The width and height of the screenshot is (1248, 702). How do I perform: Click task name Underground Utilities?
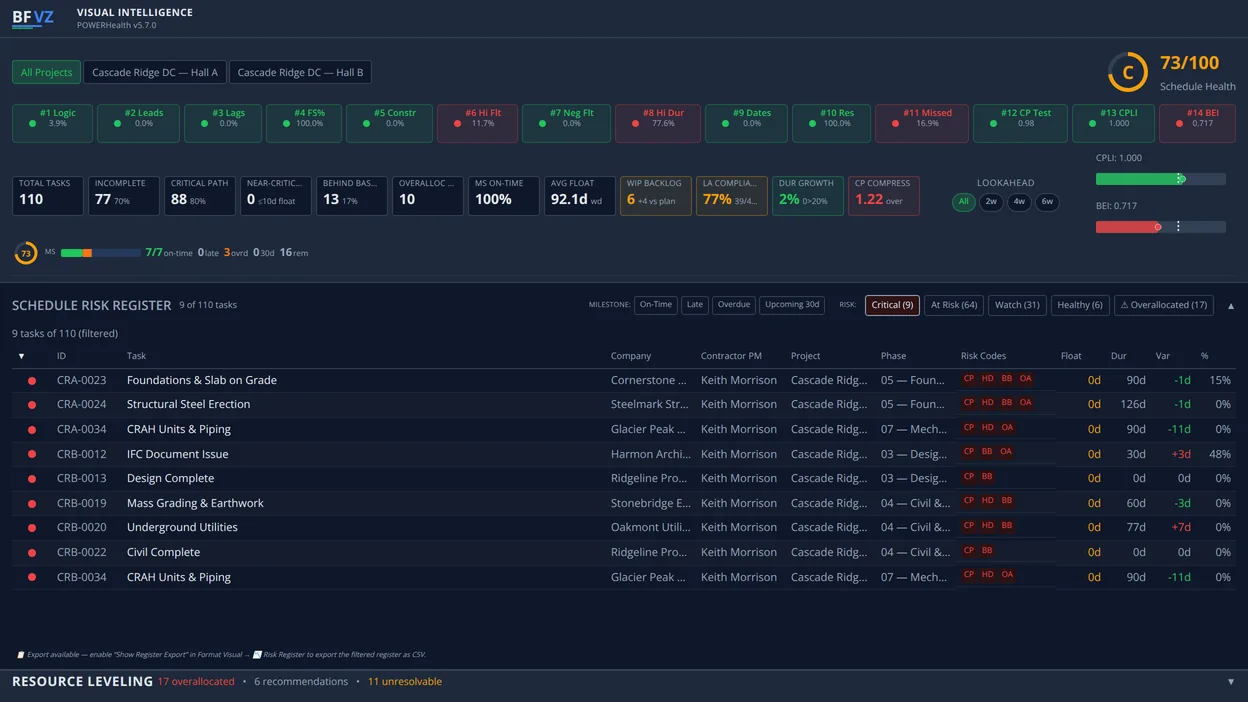pyautogui.click(x=182, y=528)
